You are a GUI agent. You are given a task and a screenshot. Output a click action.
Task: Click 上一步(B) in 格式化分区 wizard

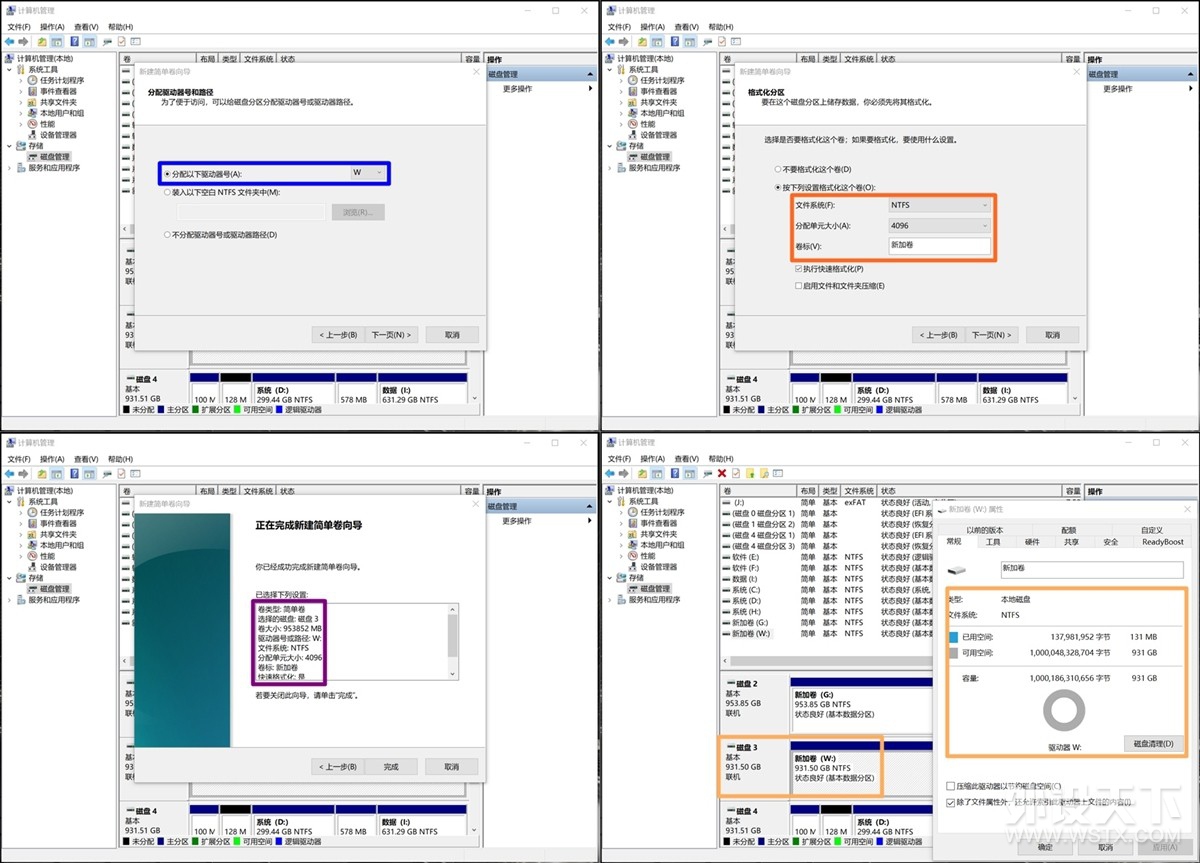tap(939, 335)
